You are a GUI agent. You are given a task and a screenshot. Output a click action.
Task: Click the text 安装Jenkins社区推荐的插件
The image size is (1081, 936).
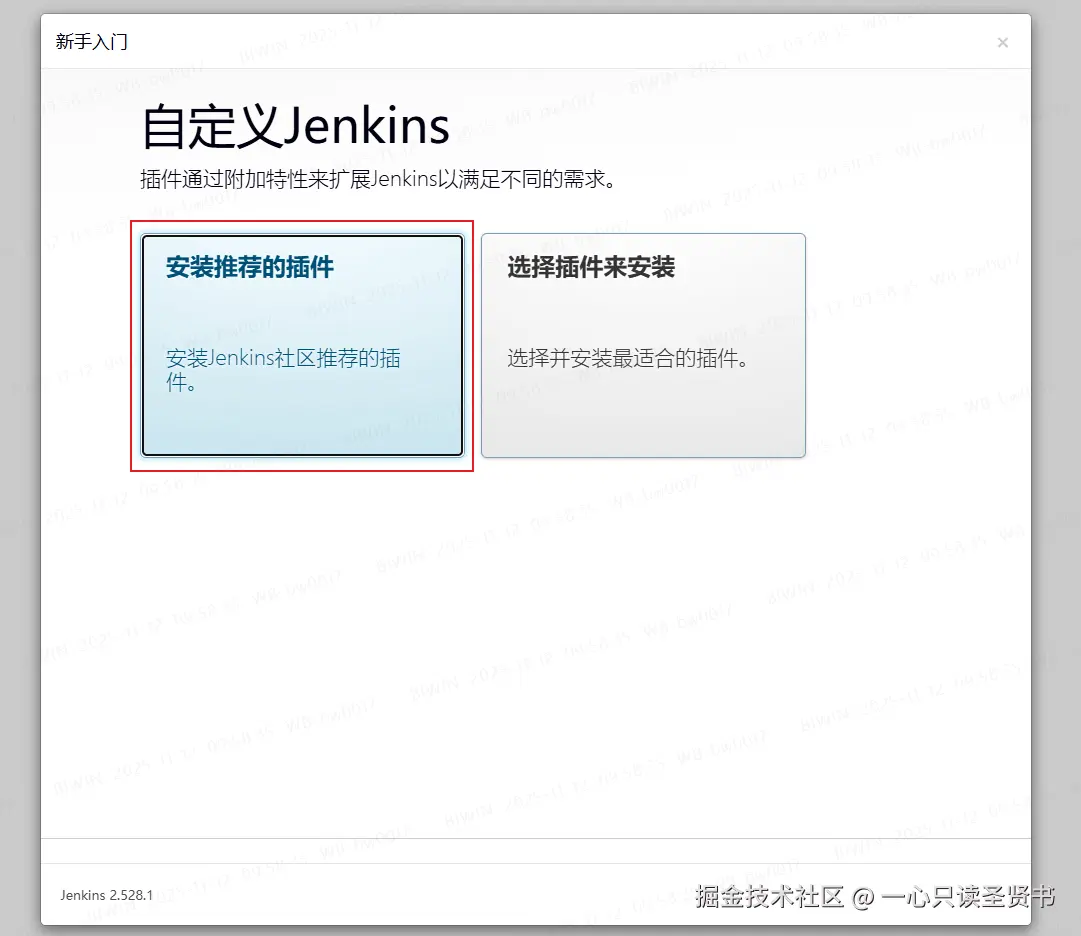[x=283, y=369]
